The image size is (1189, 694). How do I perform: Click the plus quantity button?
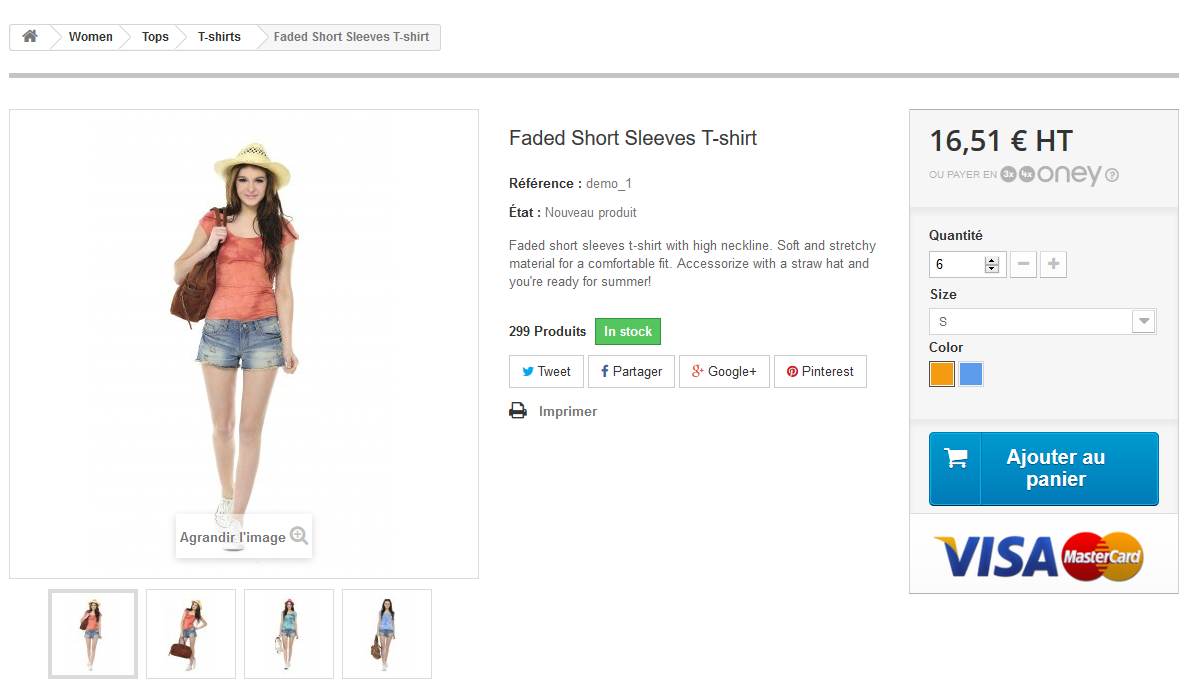tap(1053, 264)
